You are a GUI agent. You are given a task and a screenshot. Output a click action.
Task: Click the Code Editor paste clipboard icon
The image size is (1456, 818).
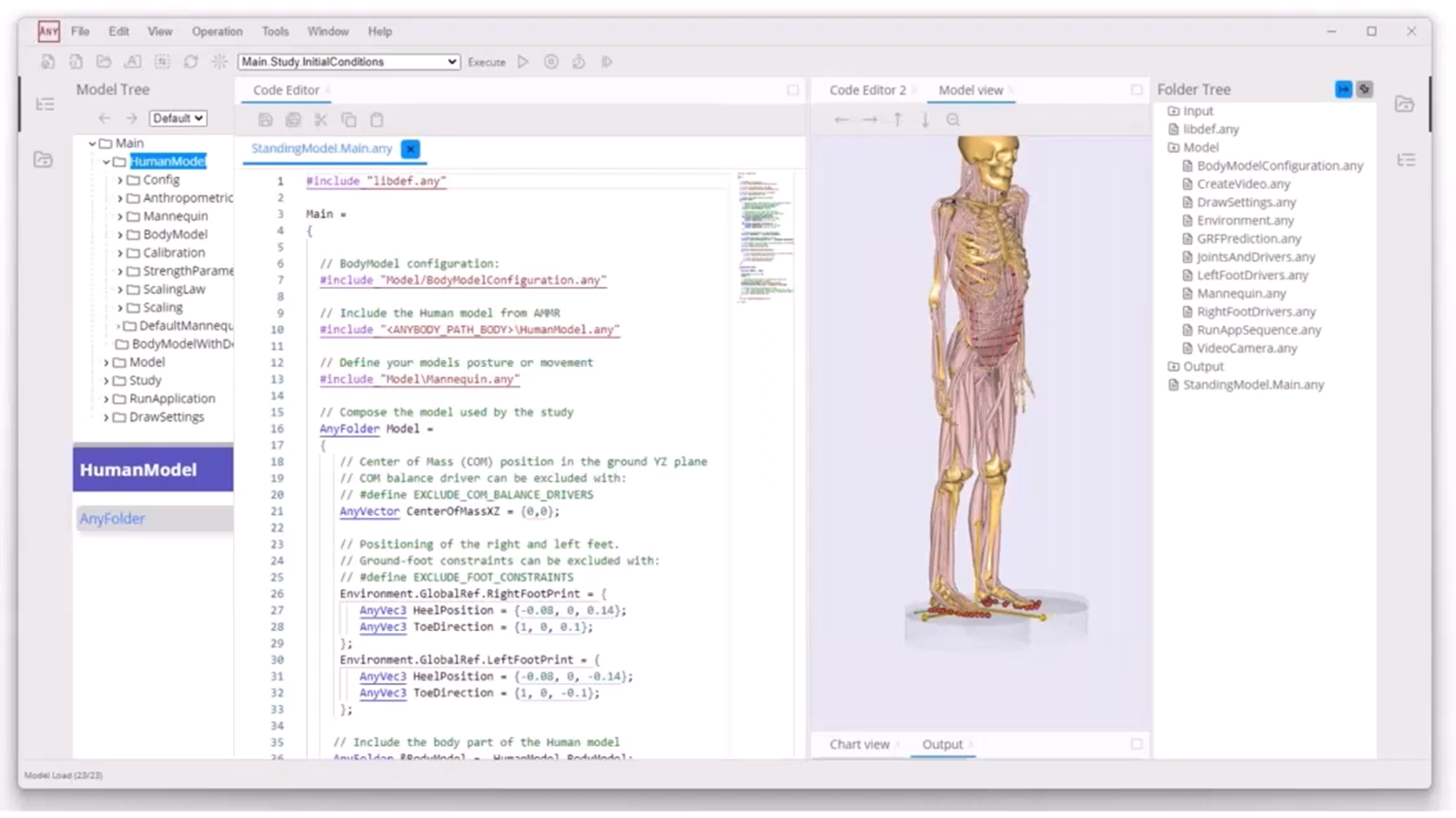(377, 120)
